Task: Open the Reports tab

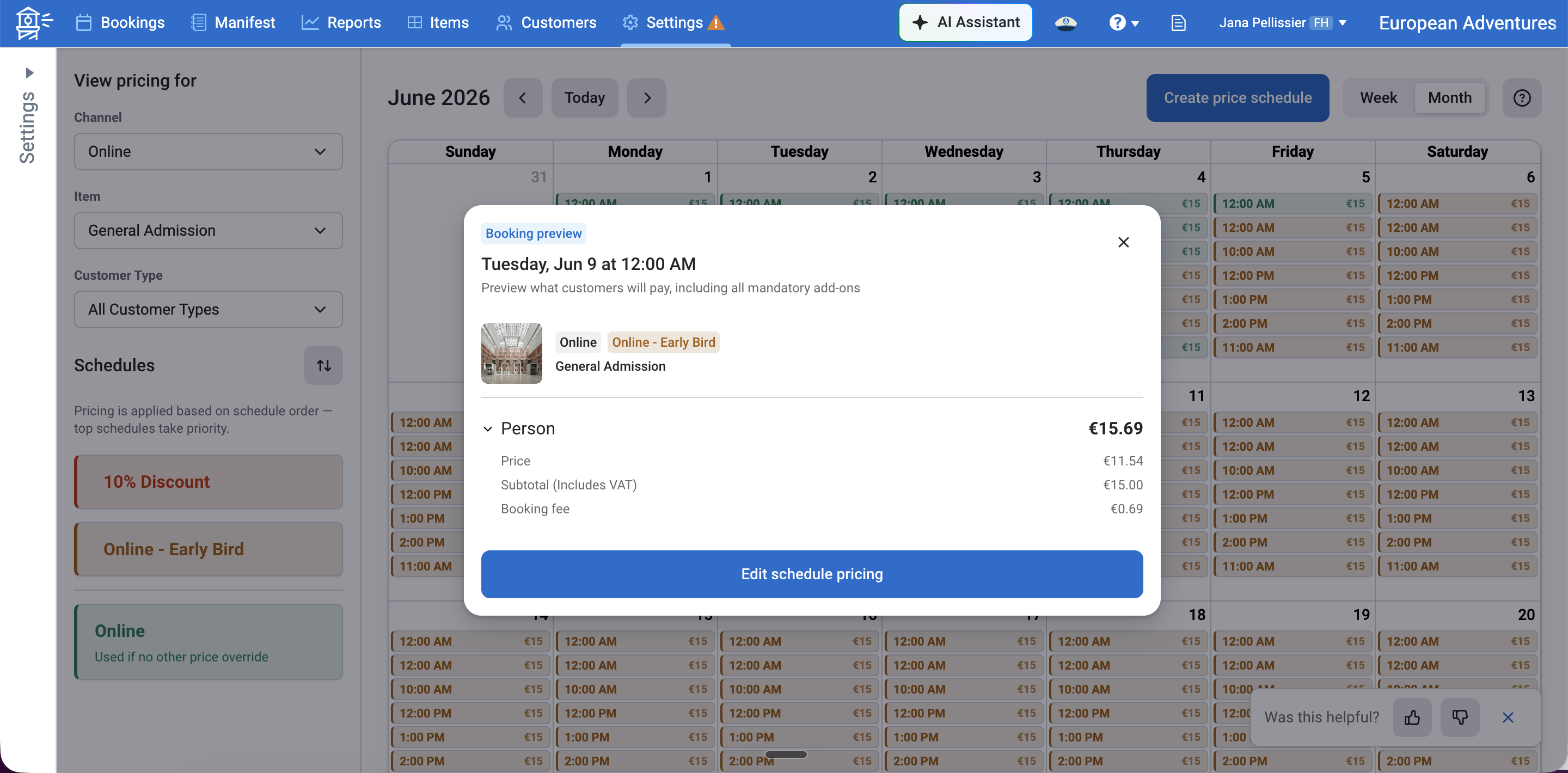Action: (341, 22)
